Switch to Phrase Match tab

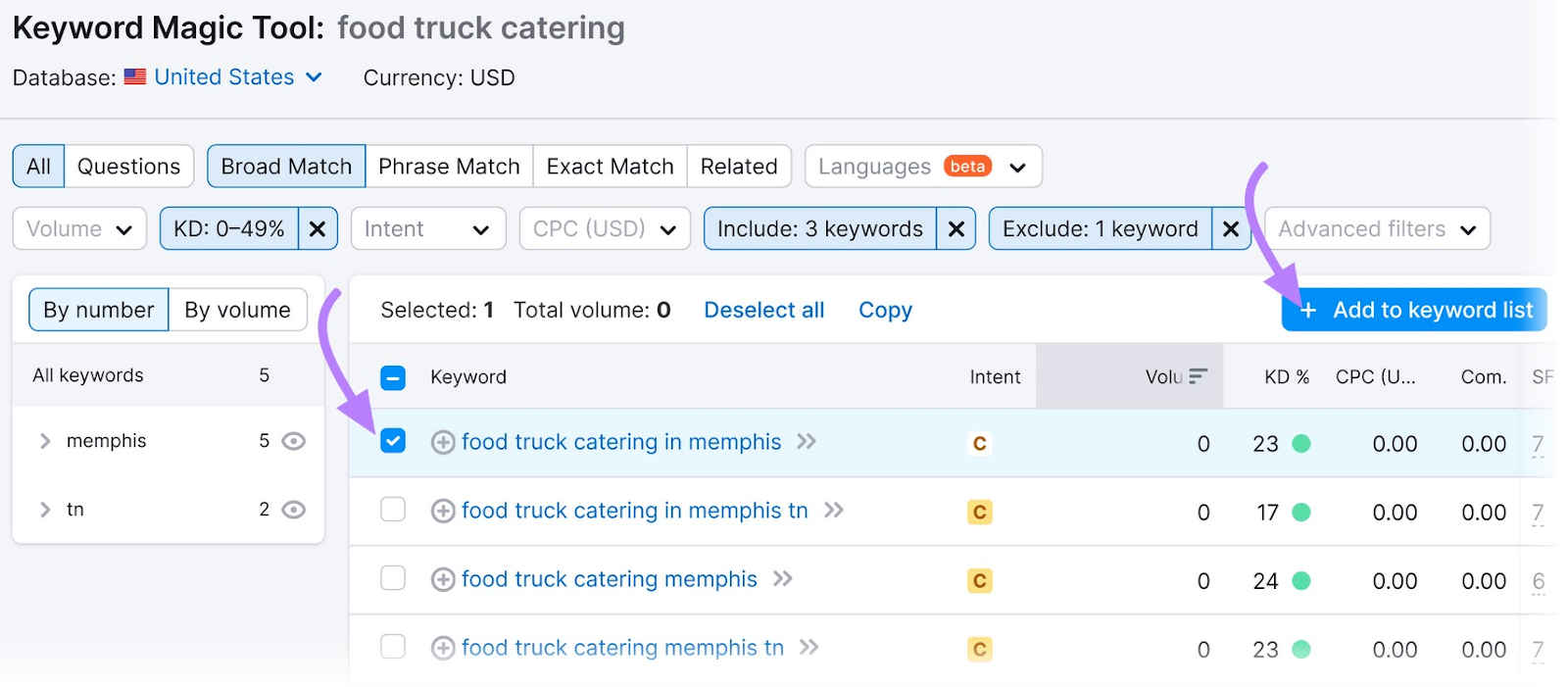tap(449, 167)
